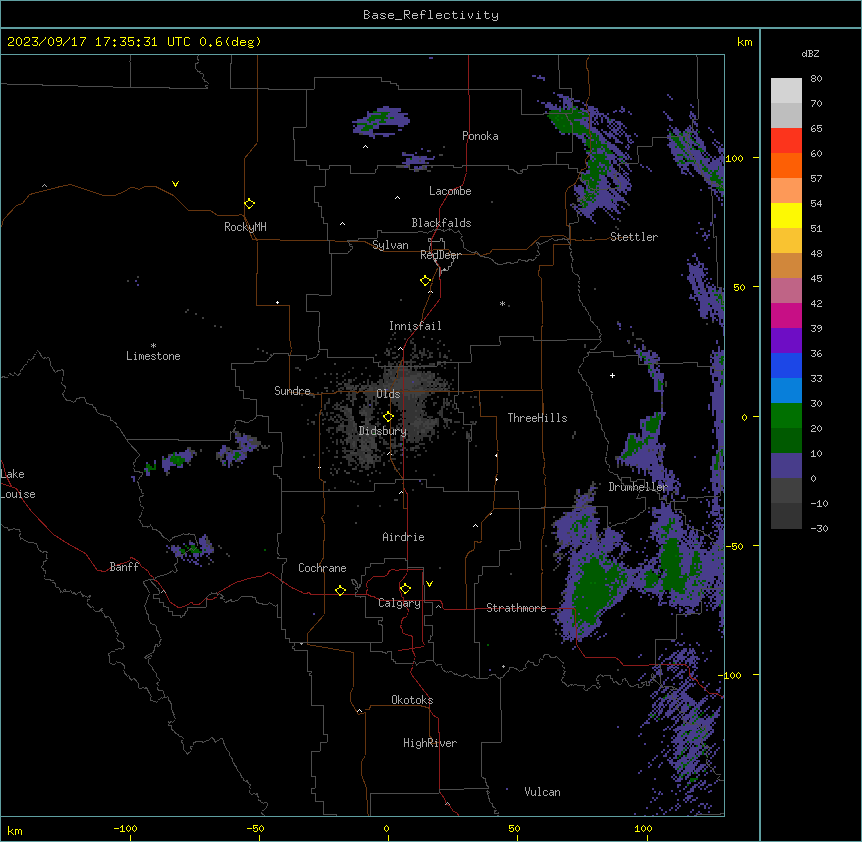Select the yellow diamond marker between Olds and Didsbury
862x842 pixels.
click(389, 417)
